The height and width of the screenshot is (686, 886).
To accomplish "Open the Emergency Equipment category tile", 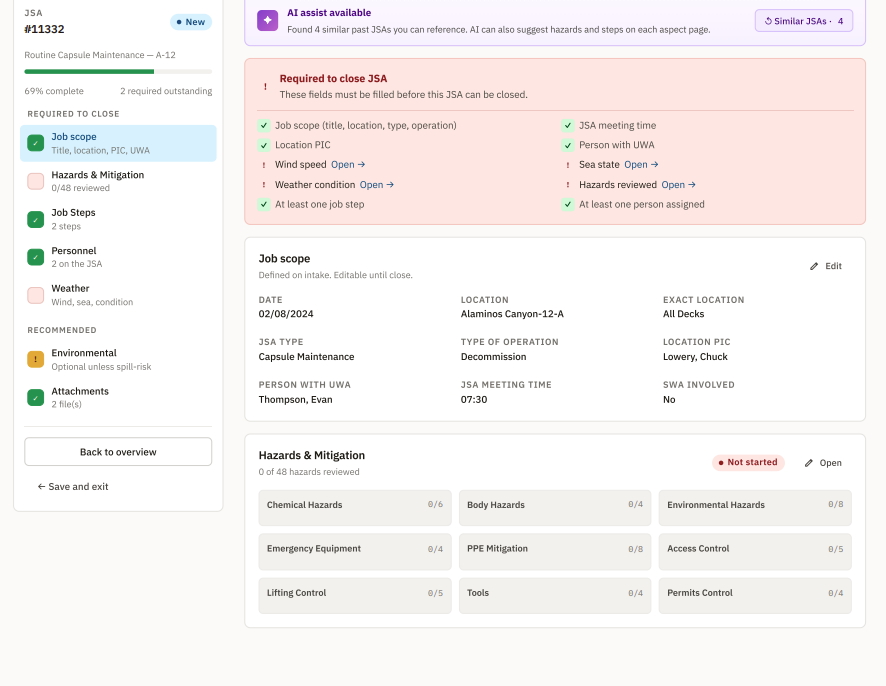I will [x=355, y=552].
